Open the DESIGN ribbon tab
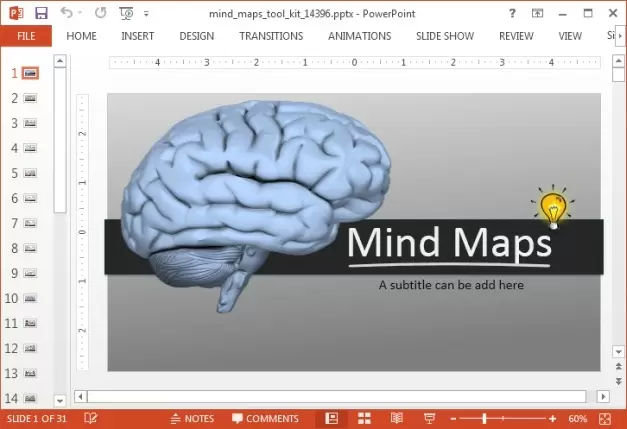 pos(196,36)
